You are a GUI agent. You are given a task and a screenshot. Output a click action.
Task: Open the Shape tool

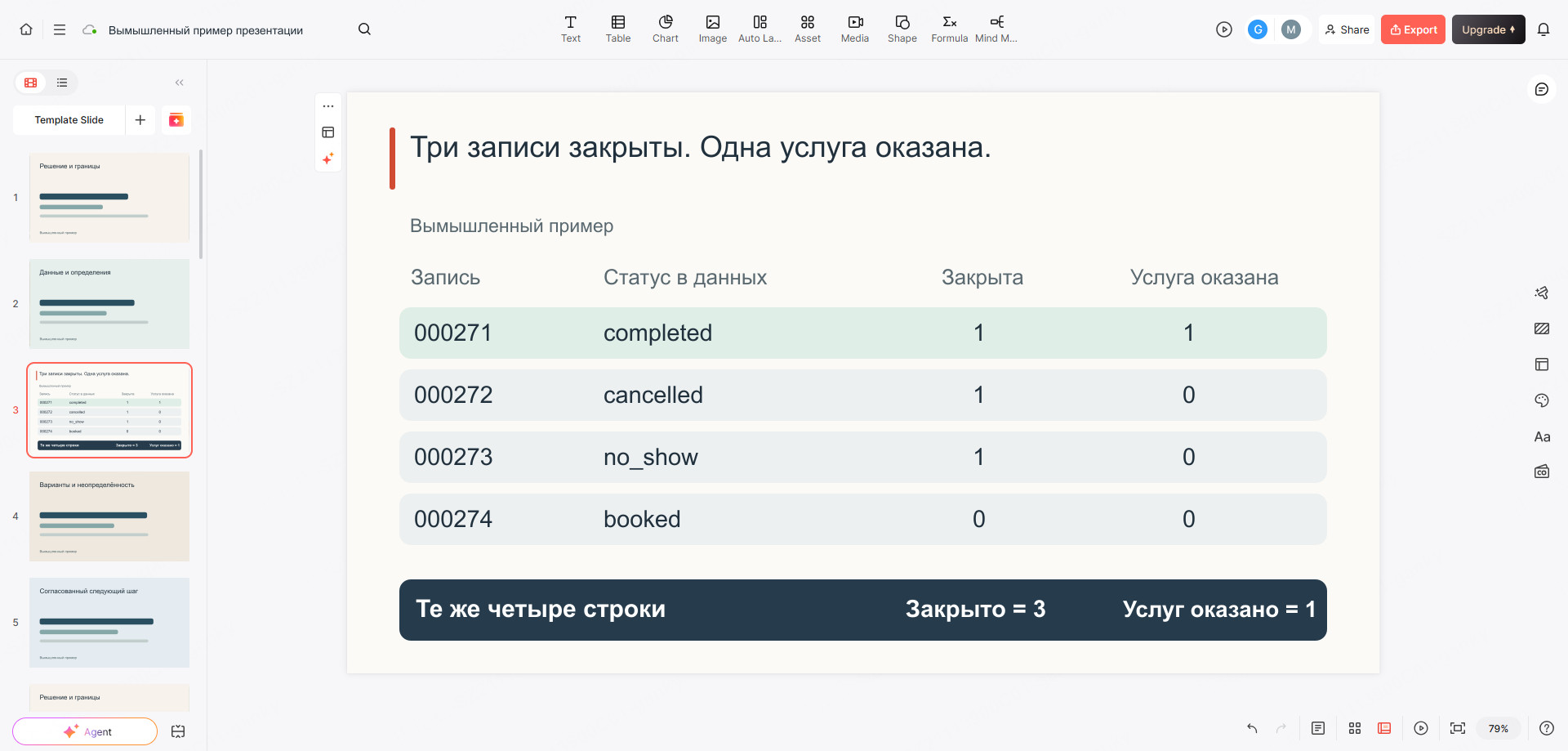[x=902, y=29]
